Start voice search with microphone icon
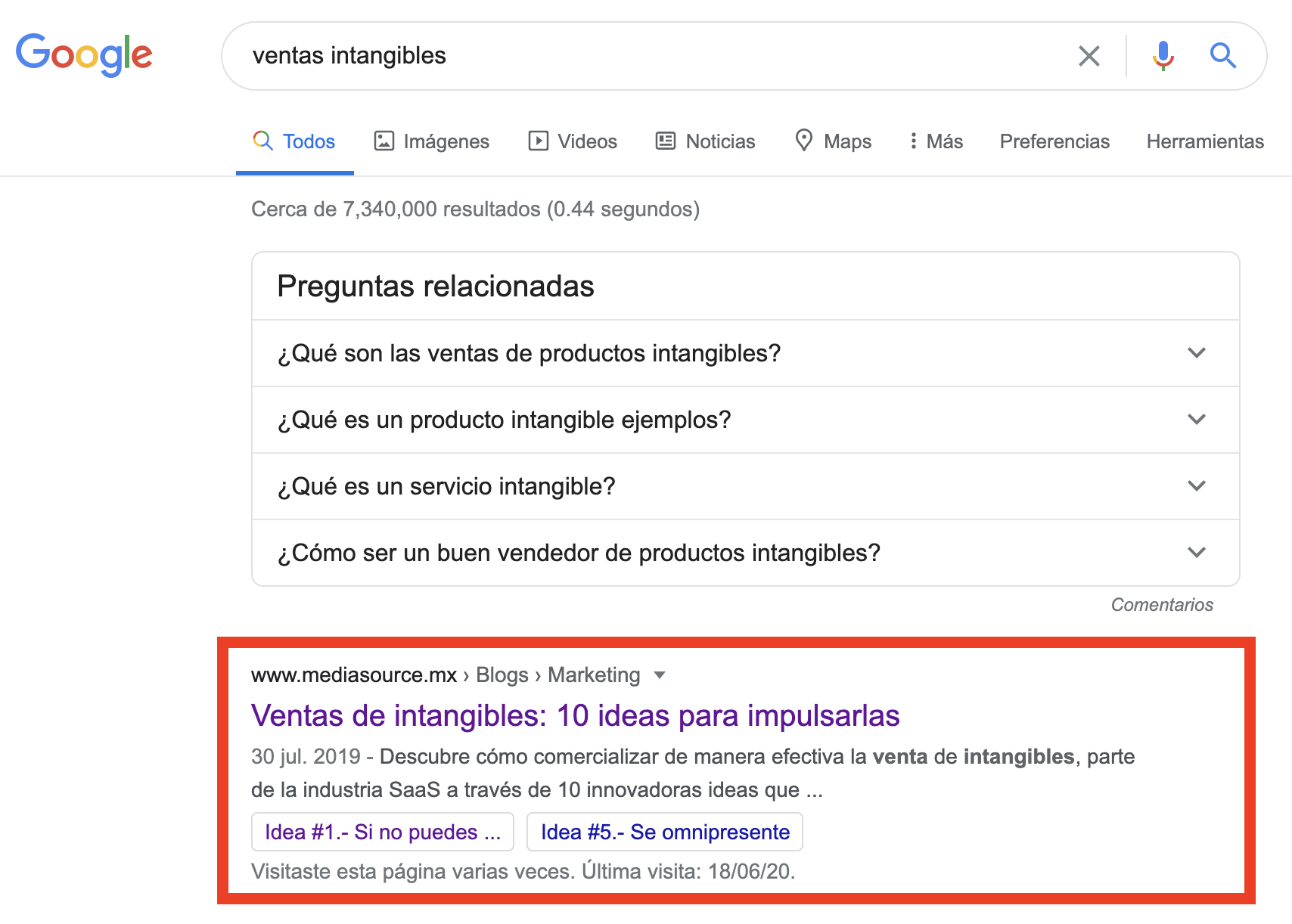This screenshot has width=1292, height=924. pos(1163,56)
